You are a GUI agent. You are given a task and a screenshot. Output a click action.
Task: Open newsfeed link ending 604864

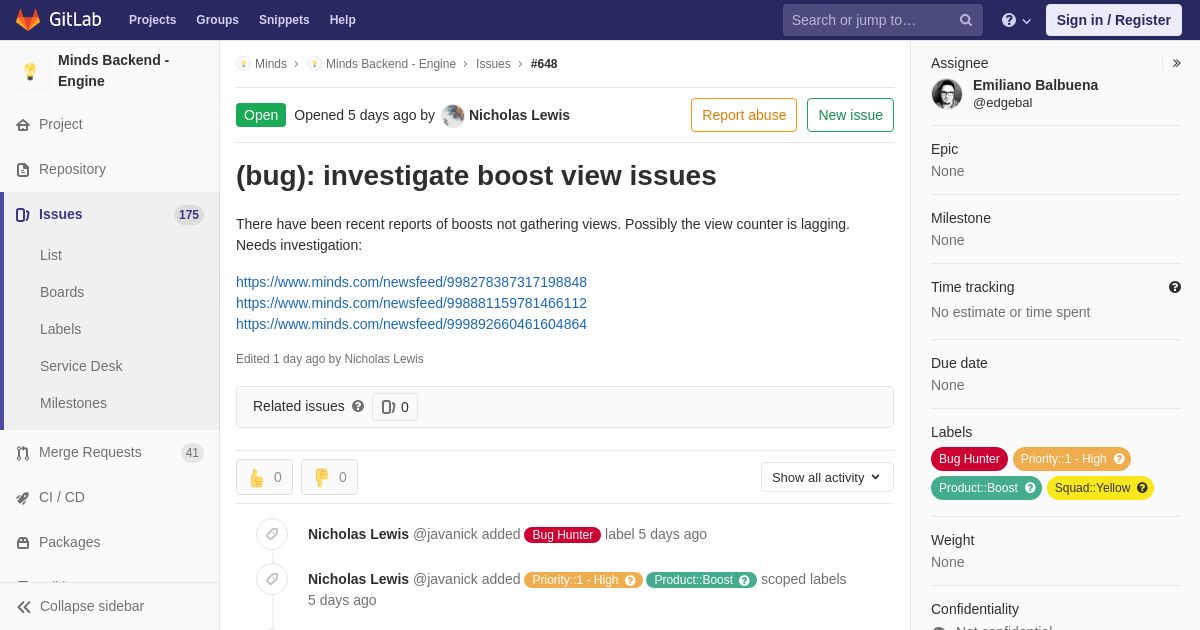[411, 324]
